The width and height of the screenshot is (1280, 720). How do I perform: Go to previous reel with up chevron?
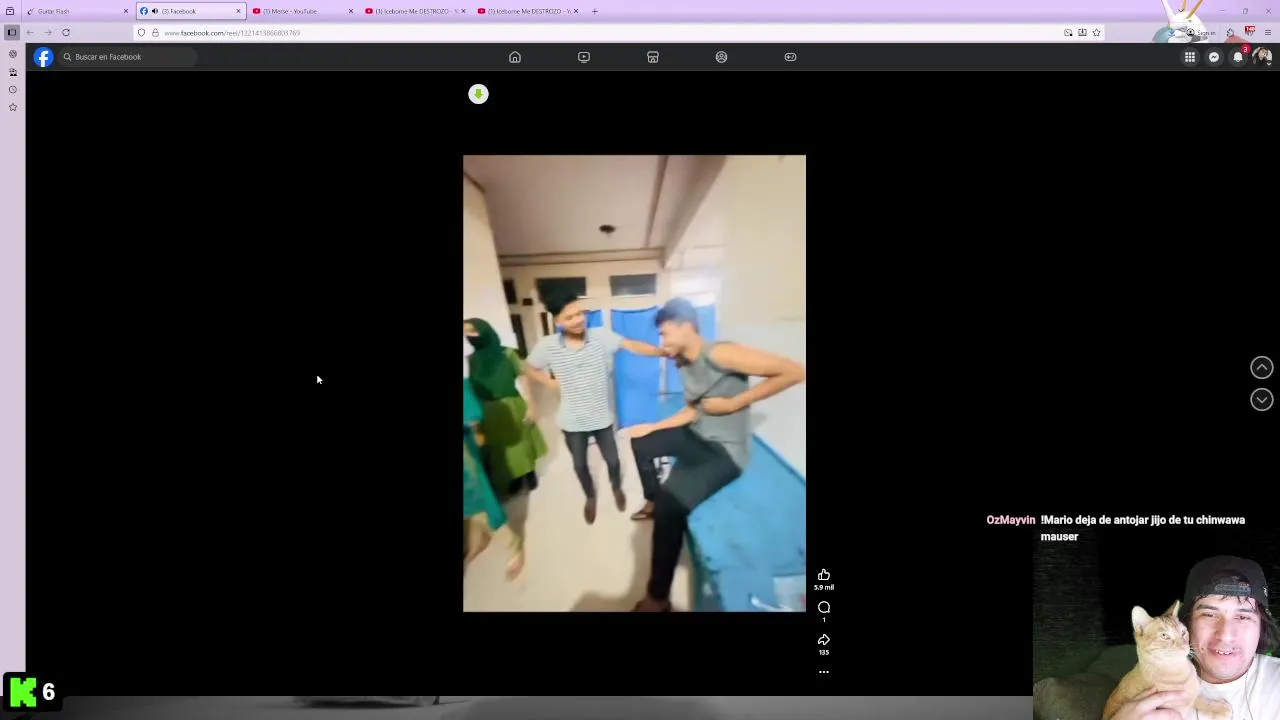(1262, 368)
